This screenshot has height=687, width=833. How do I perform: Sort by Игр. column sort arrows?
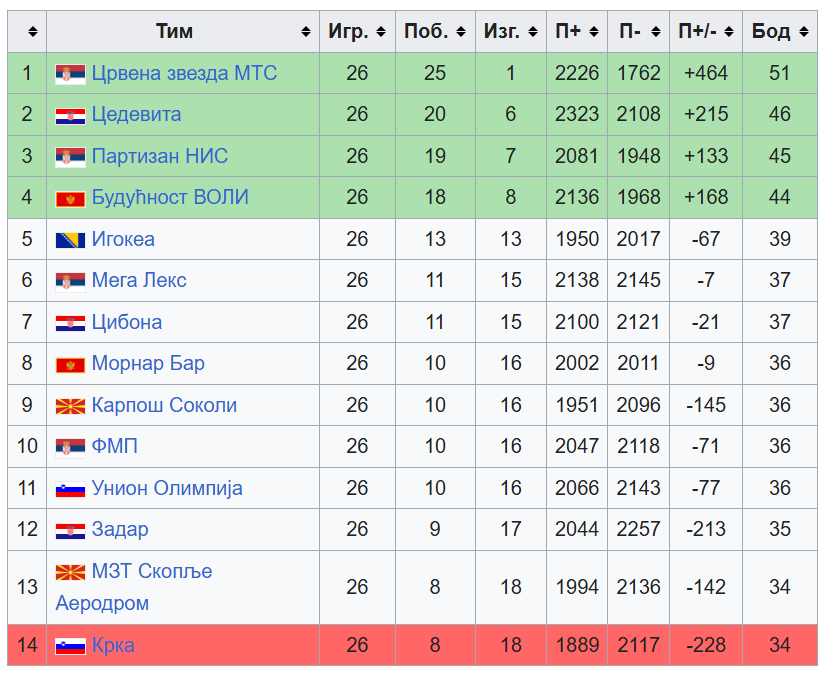(x=381, y=32)
